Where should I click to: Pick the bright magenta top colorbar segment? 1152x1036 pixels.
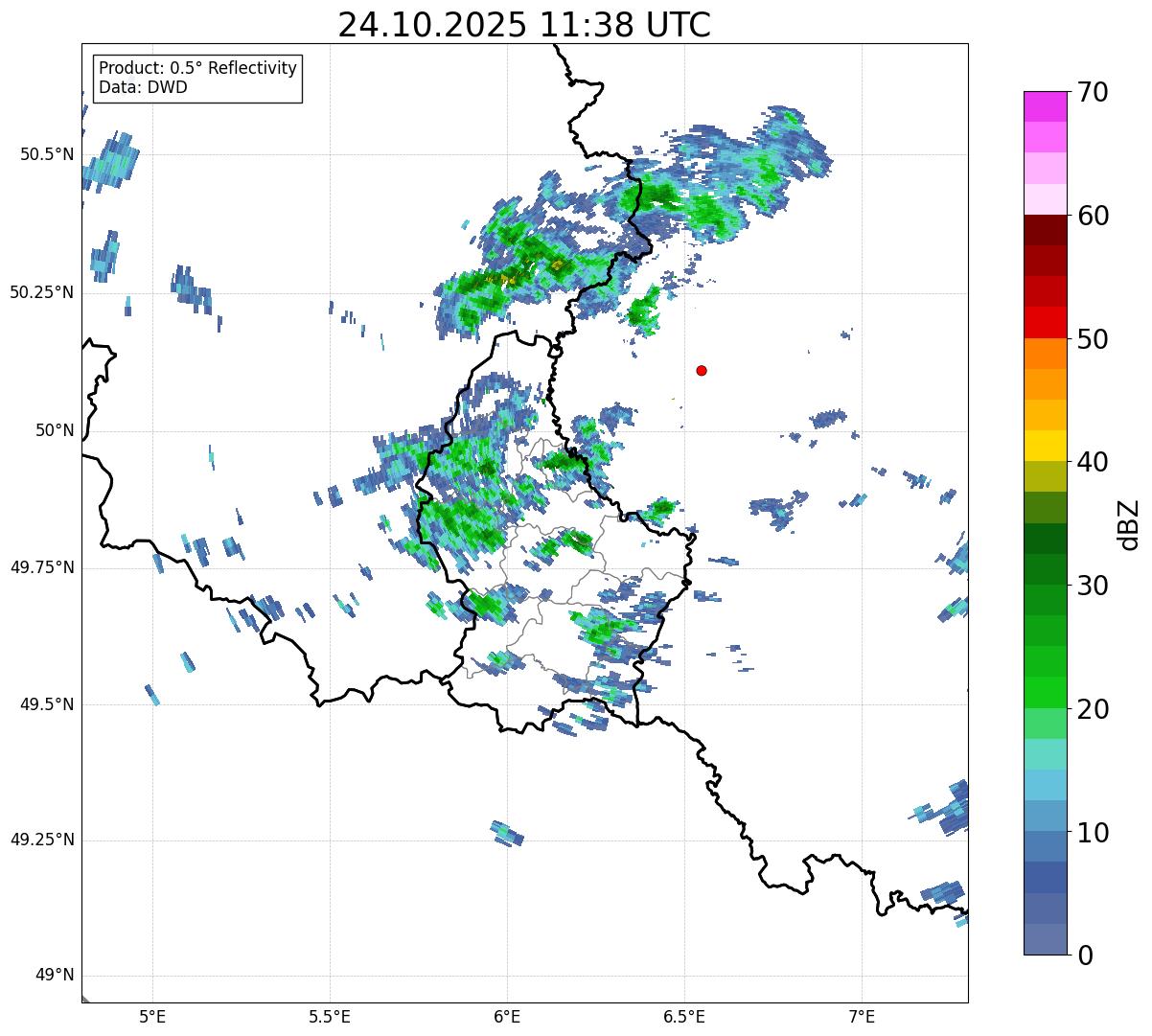[x=1045, y=106]
